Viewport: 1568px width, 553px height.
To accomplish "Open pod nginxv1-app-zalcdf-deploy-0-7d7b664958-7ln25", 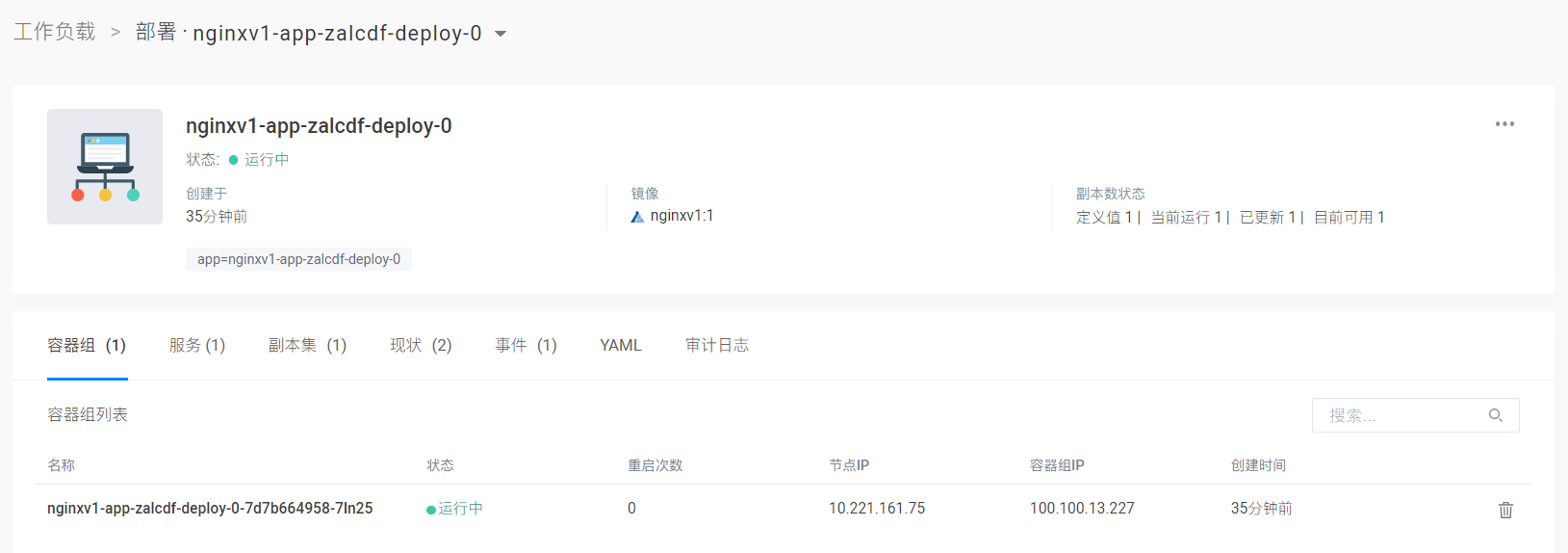I will pos(210,508).
